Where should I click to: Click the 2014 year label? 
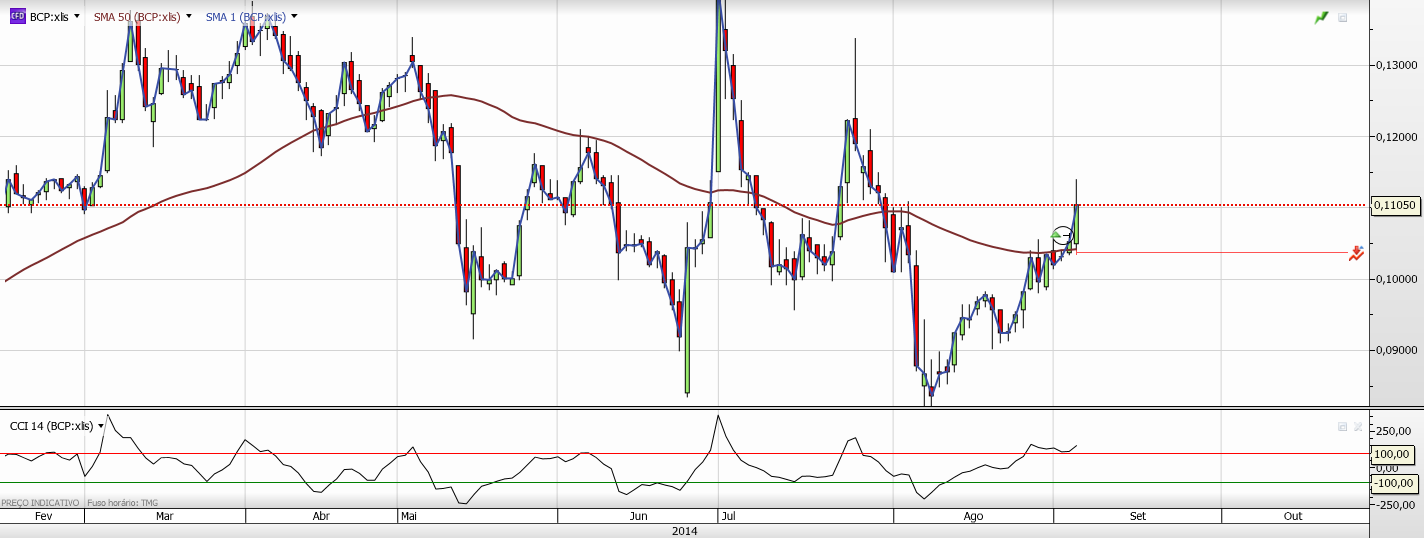[685, 531]
